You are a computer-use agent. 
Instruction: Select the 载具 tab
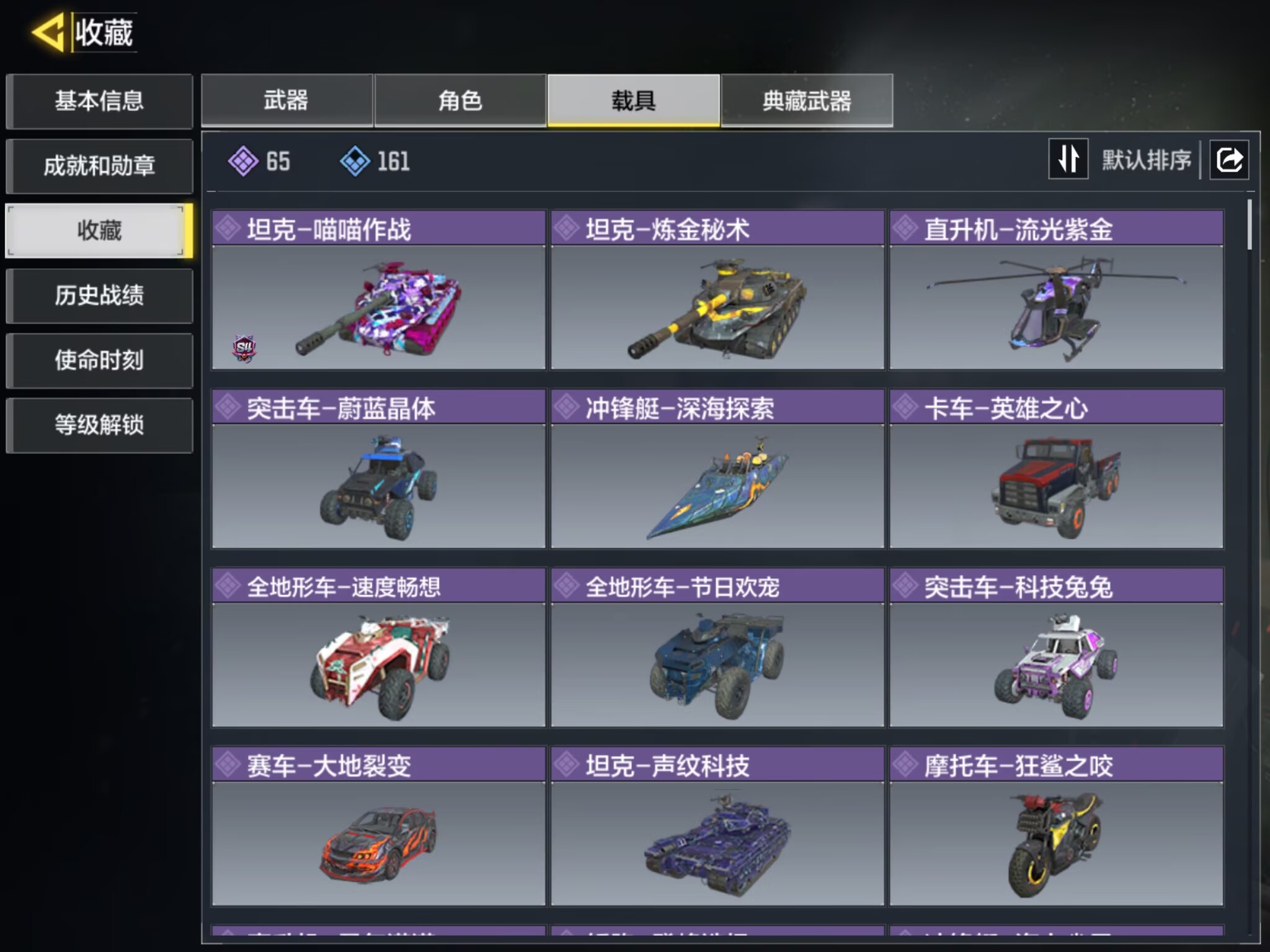633,100
